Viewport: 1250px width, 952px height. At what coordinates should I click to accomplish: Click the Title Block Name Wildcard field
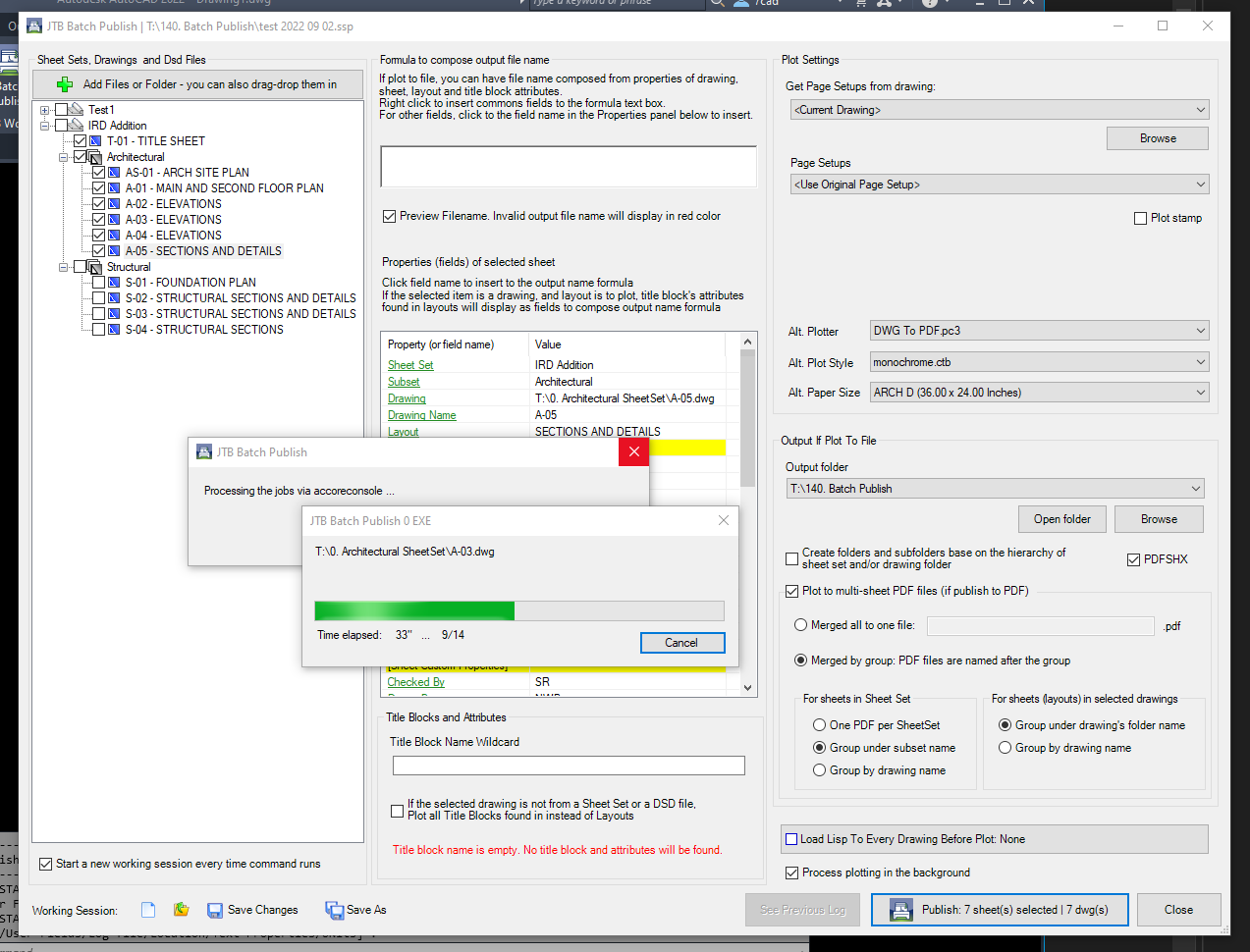coord(569,766)
